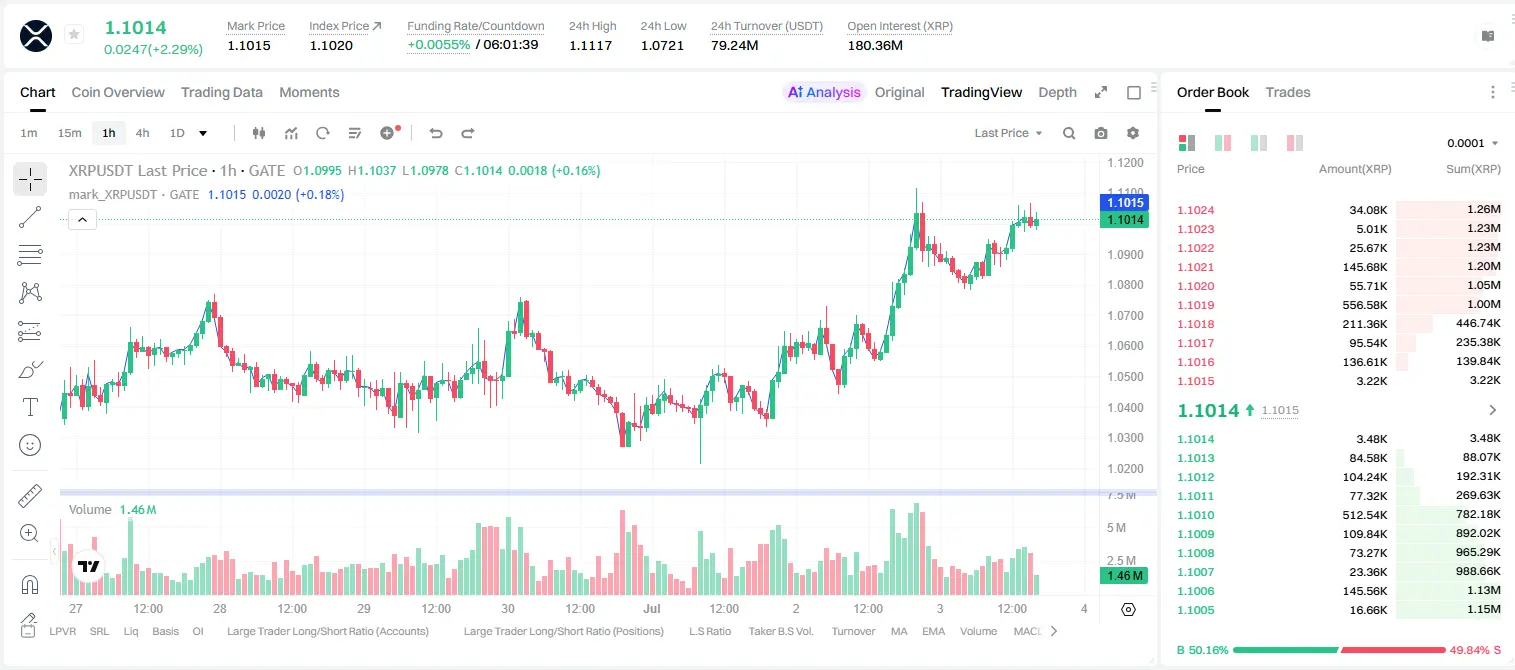1515x670 pixels.
Task: Open the emoji icons tool
Action: pyautogui.click(x=30, y=445)
